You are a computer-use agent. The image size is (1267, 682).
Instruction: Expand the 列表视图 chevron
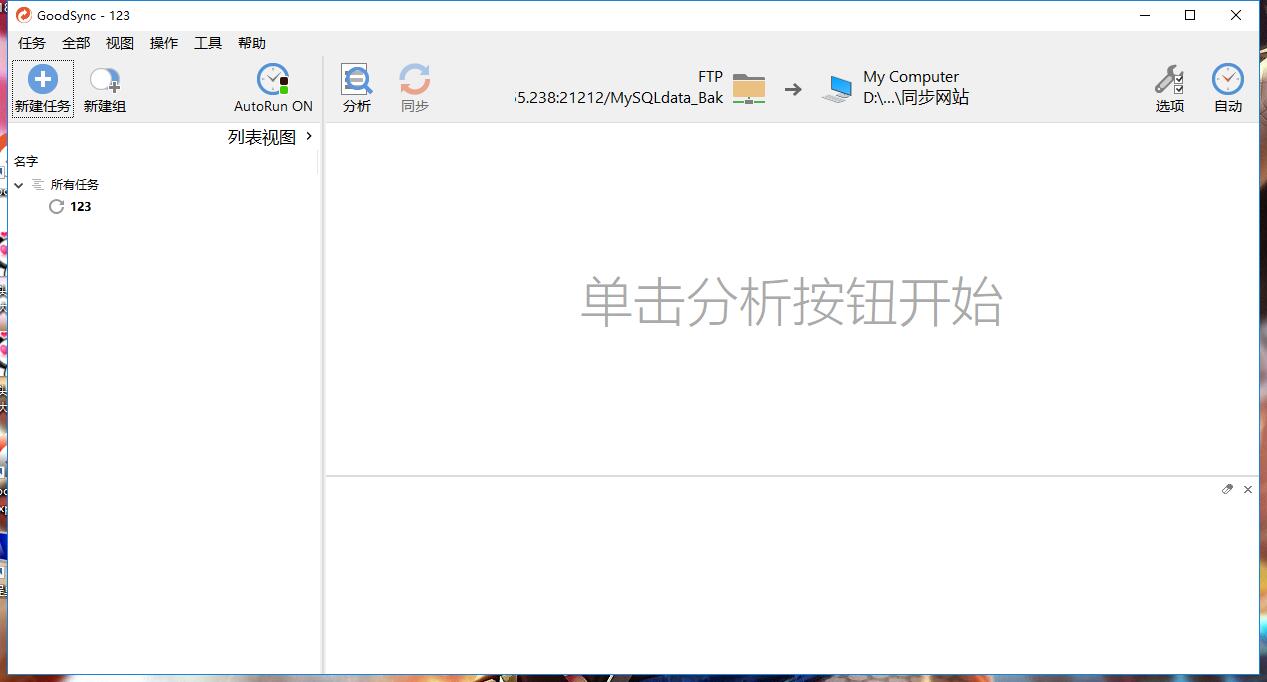[309, 136]
